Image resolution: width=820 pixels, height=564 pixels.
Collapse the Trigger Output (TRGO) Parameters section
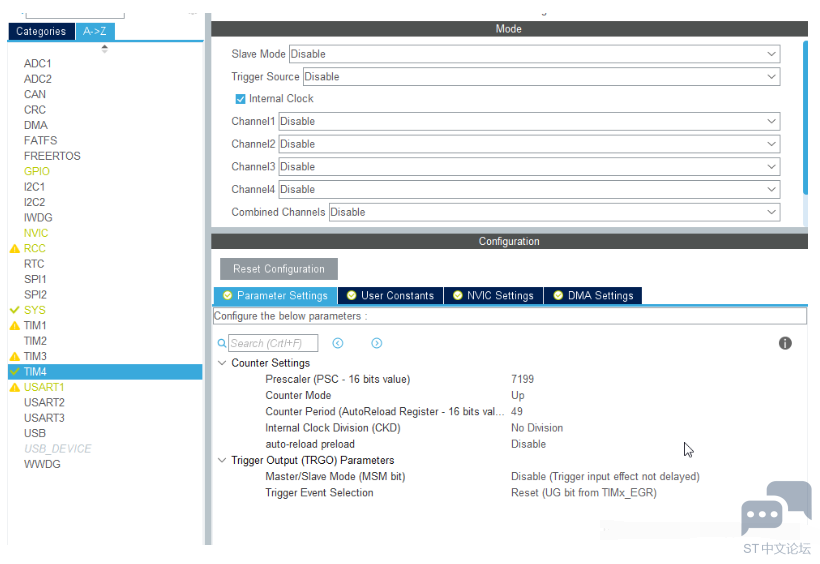click(x=222, y=460)
